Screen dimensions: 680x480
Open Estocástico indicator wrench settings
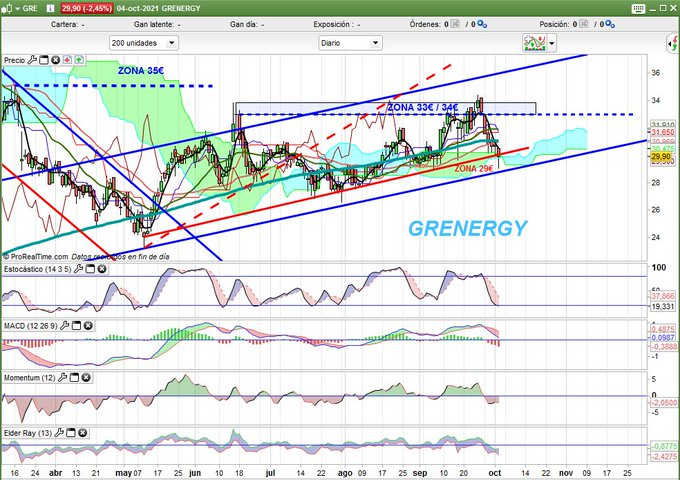[x=78, y=269]
